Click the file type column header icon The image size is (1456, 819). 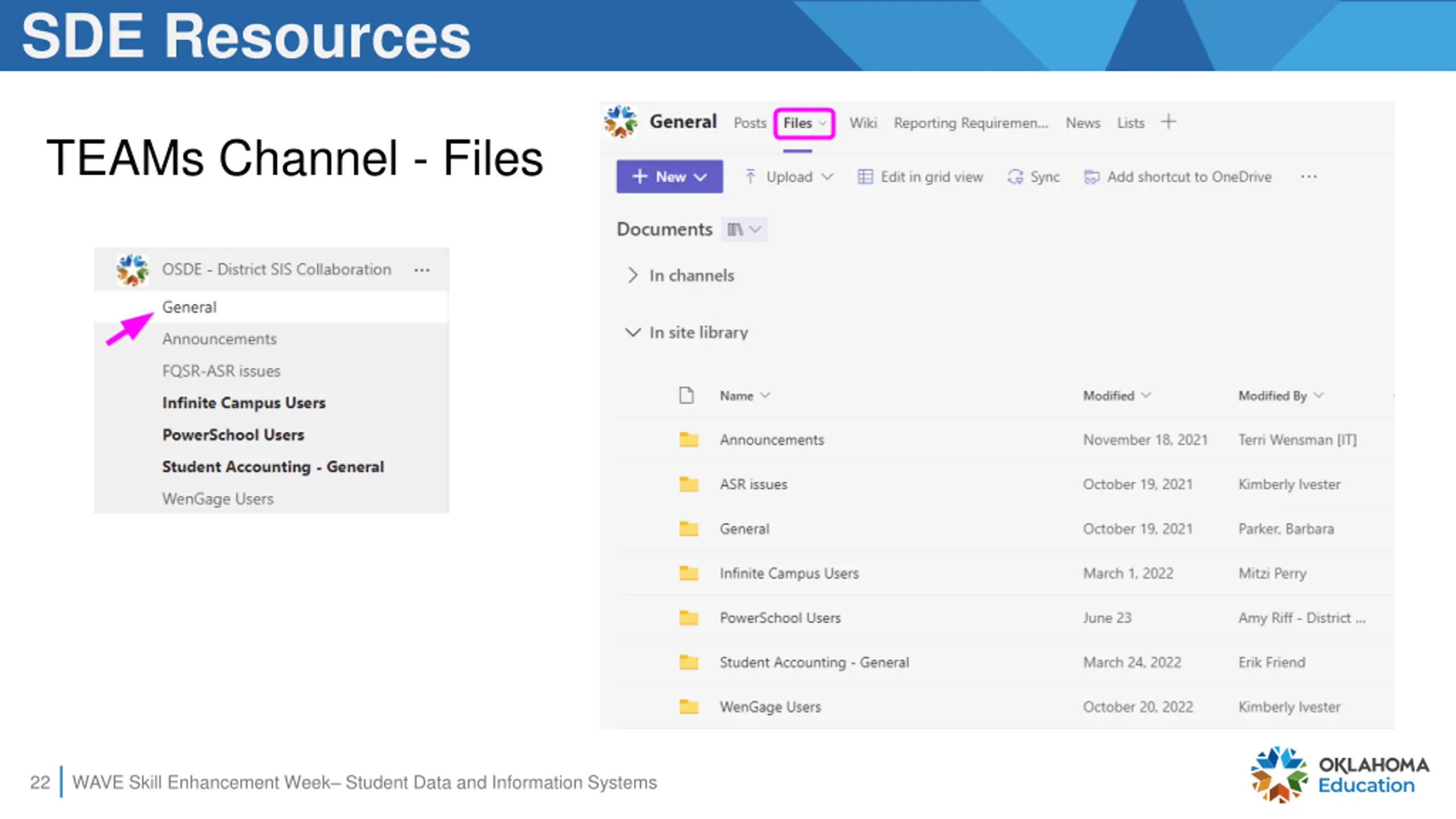tap(686, 395)
